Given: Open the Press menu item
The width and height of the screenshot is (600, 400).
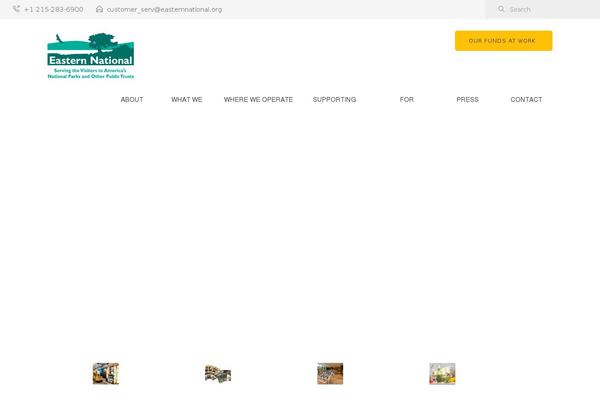Looking at the screenshot, I should 467,100.
